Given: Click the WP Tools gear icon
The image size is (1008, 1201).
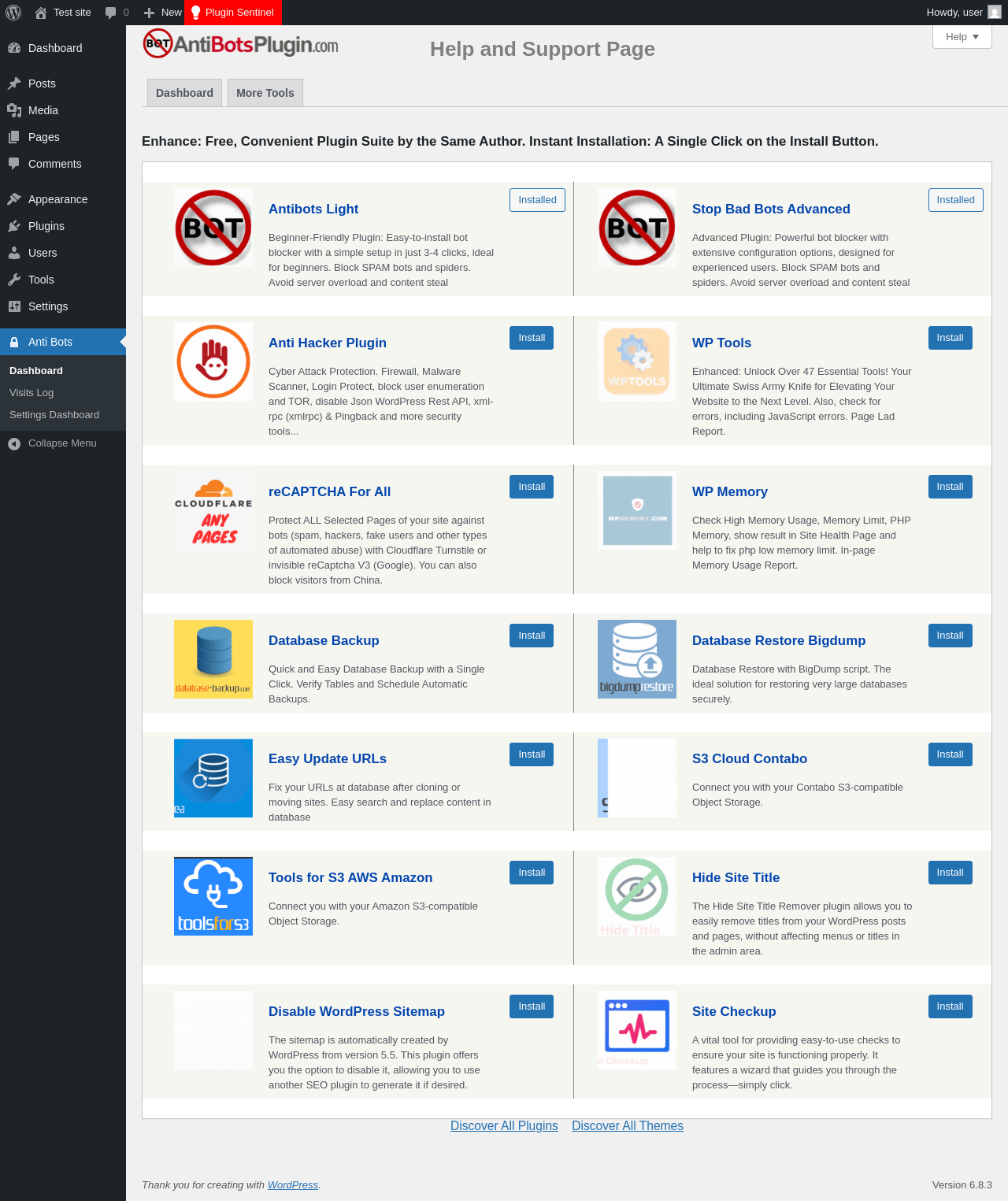Looking at the screenshot, I should pyautogui.click(x=637, y=361).
